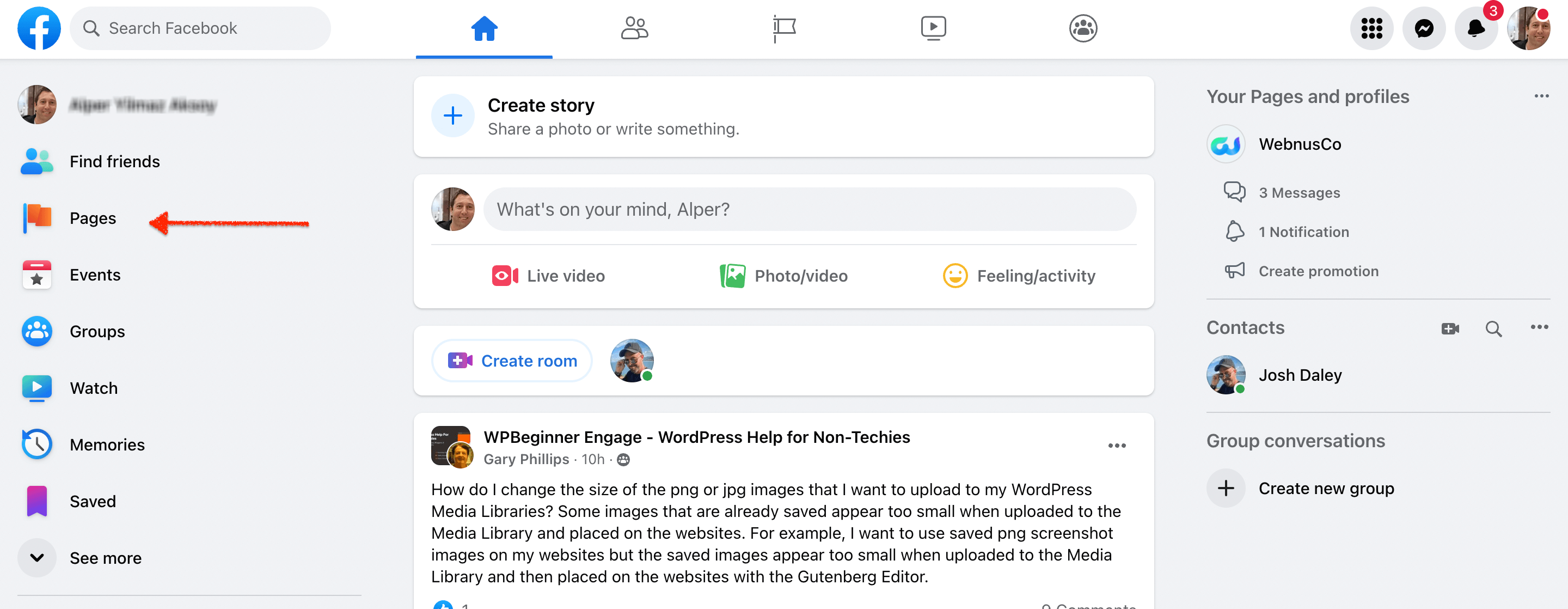The image size is (1568, 609).
Task: Open the notifications bell
Action: pos(1475,28)
